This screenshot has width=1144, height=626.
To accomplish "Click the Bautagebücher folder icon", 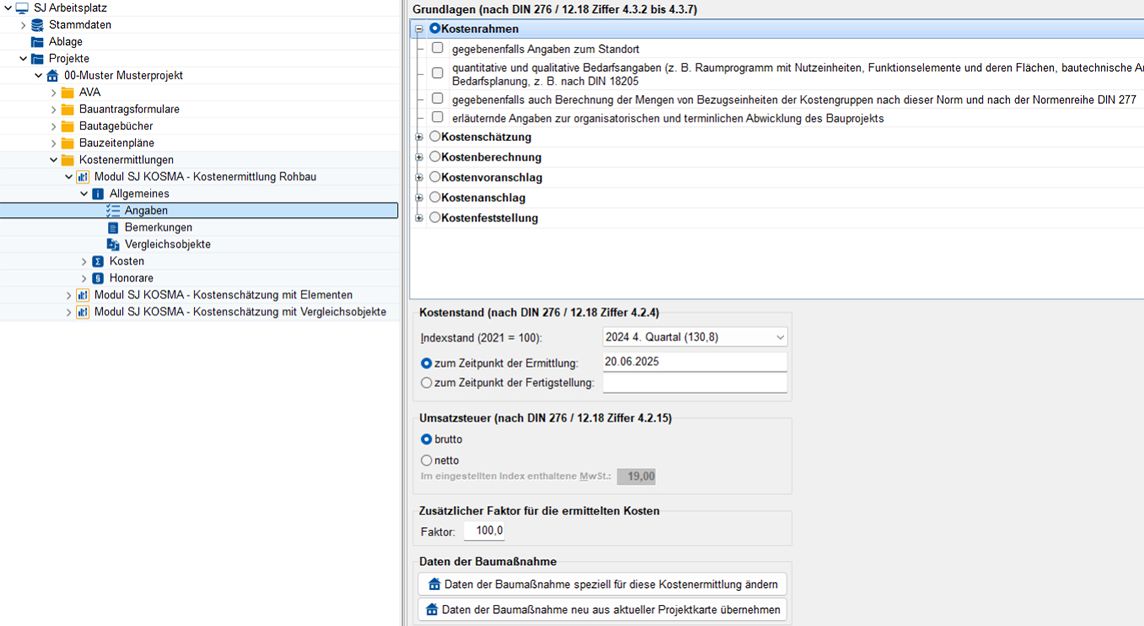I will click(67, 126).
